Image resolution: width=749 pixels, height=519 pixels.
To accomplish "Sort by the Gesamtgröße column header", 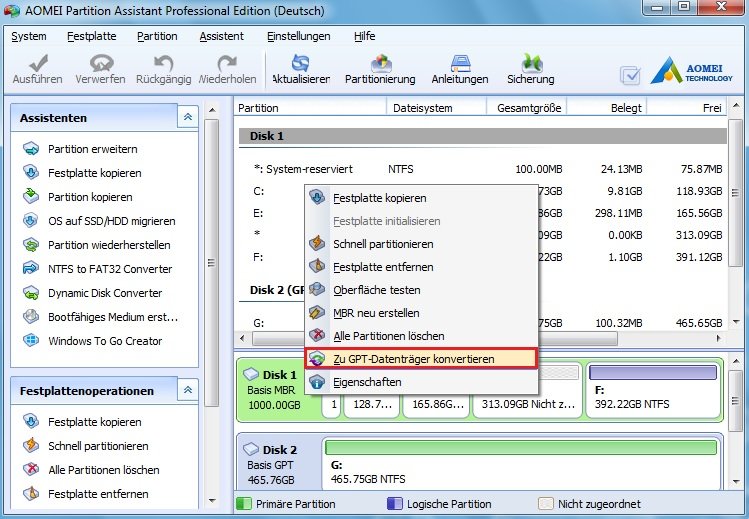I will (526, 108).
